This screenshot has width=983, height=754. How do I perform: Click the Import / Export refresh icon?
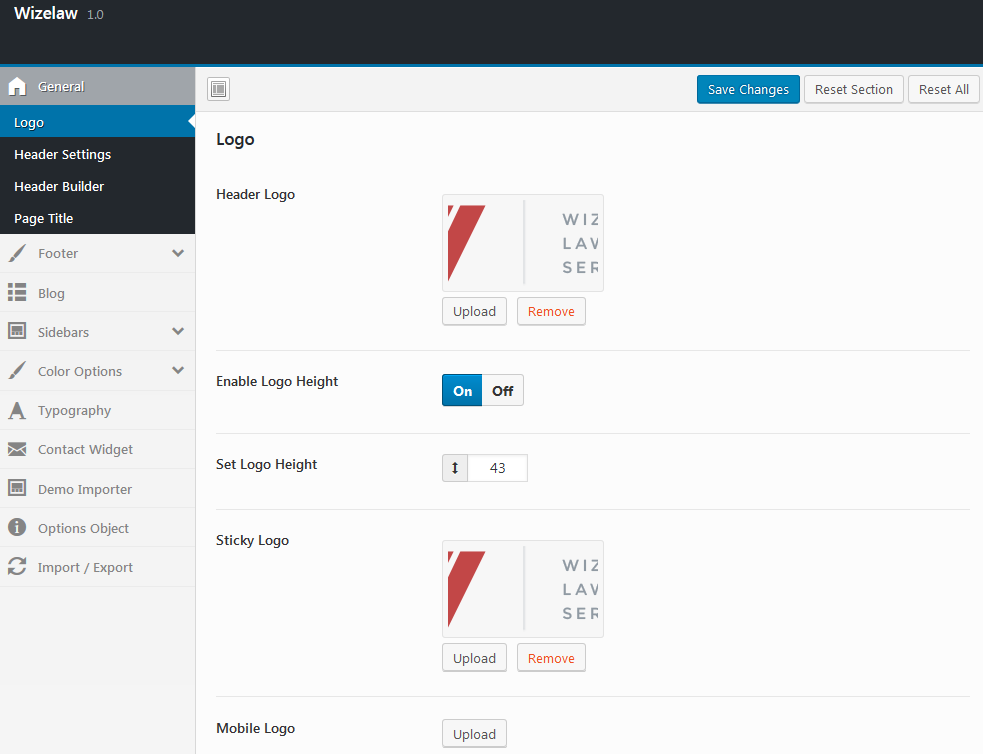tap(17, 567)
